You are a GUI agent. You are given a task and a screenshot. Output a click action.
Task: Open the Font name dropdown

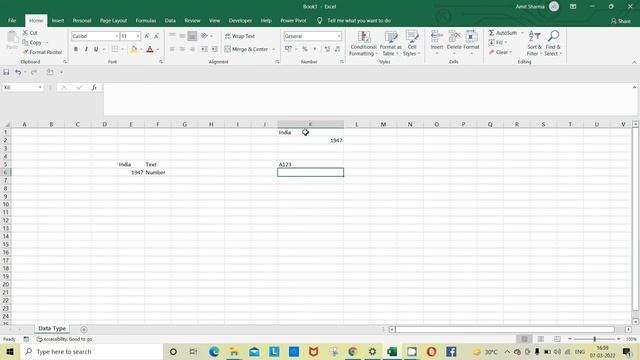point(116,36)
